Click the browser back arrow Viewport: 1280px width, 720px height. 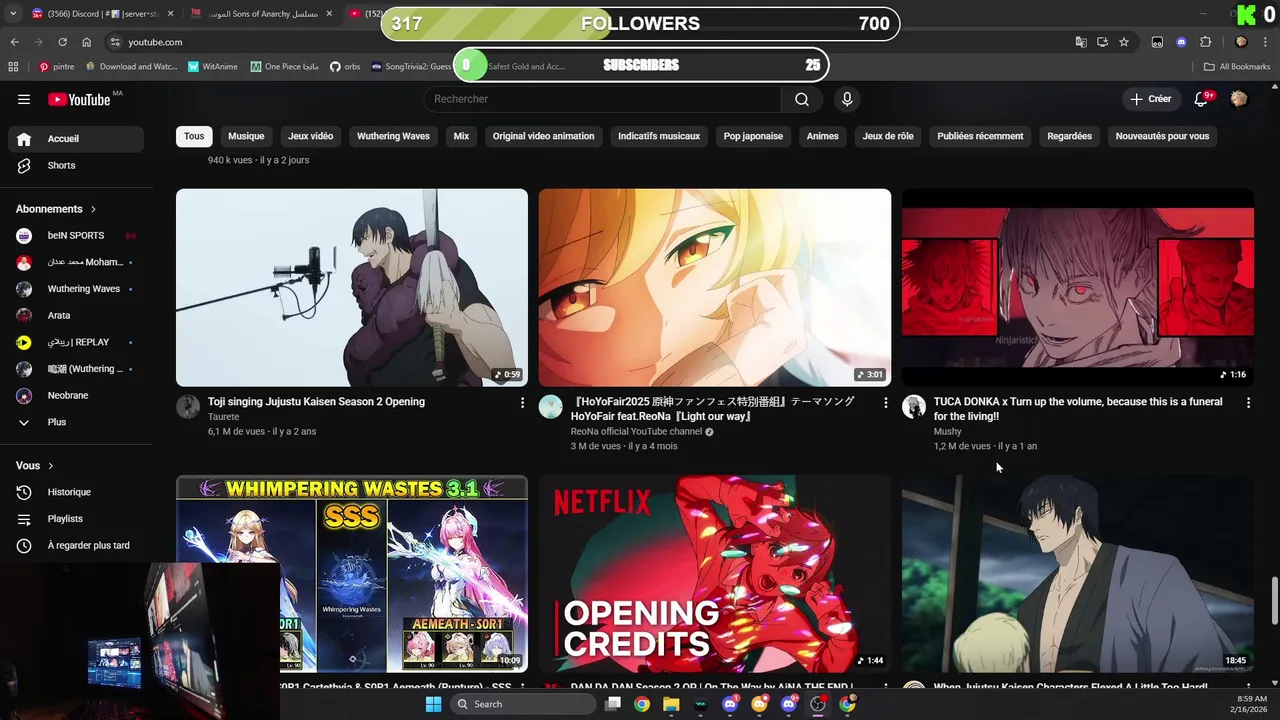(15, 42)
